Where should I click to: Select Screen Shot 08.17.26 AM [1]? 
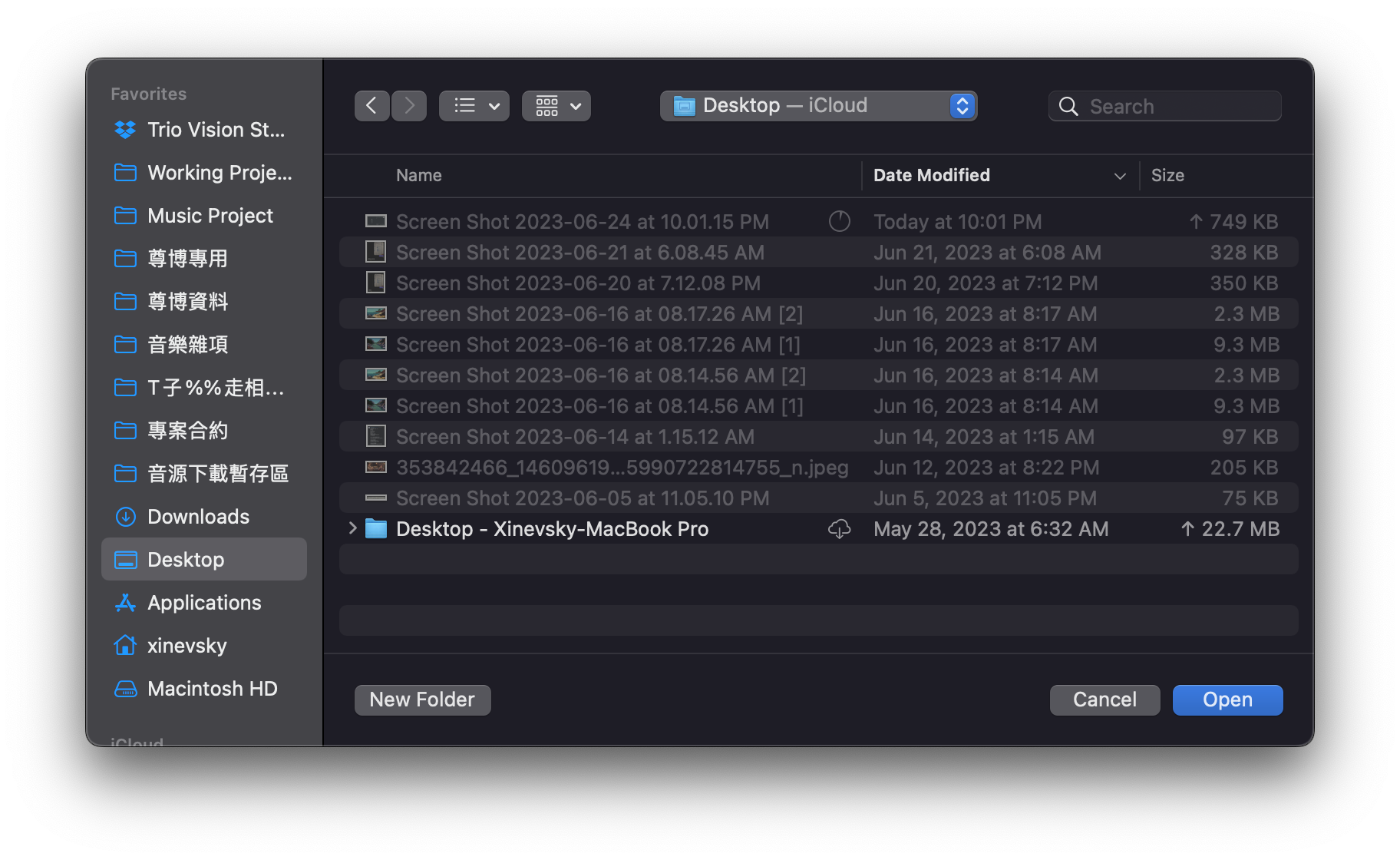[x=819, y=344]
